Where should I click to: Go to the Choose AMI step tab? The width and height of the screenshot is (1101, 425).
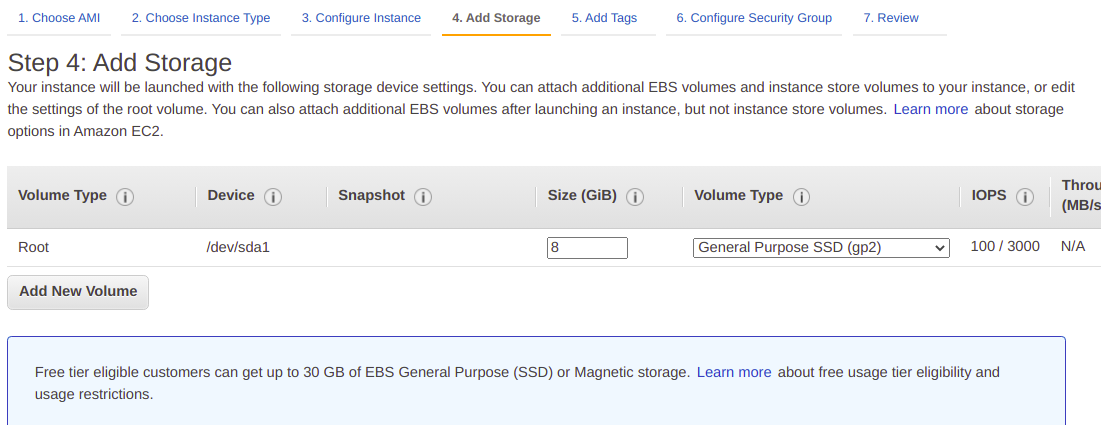pos(59,18)
